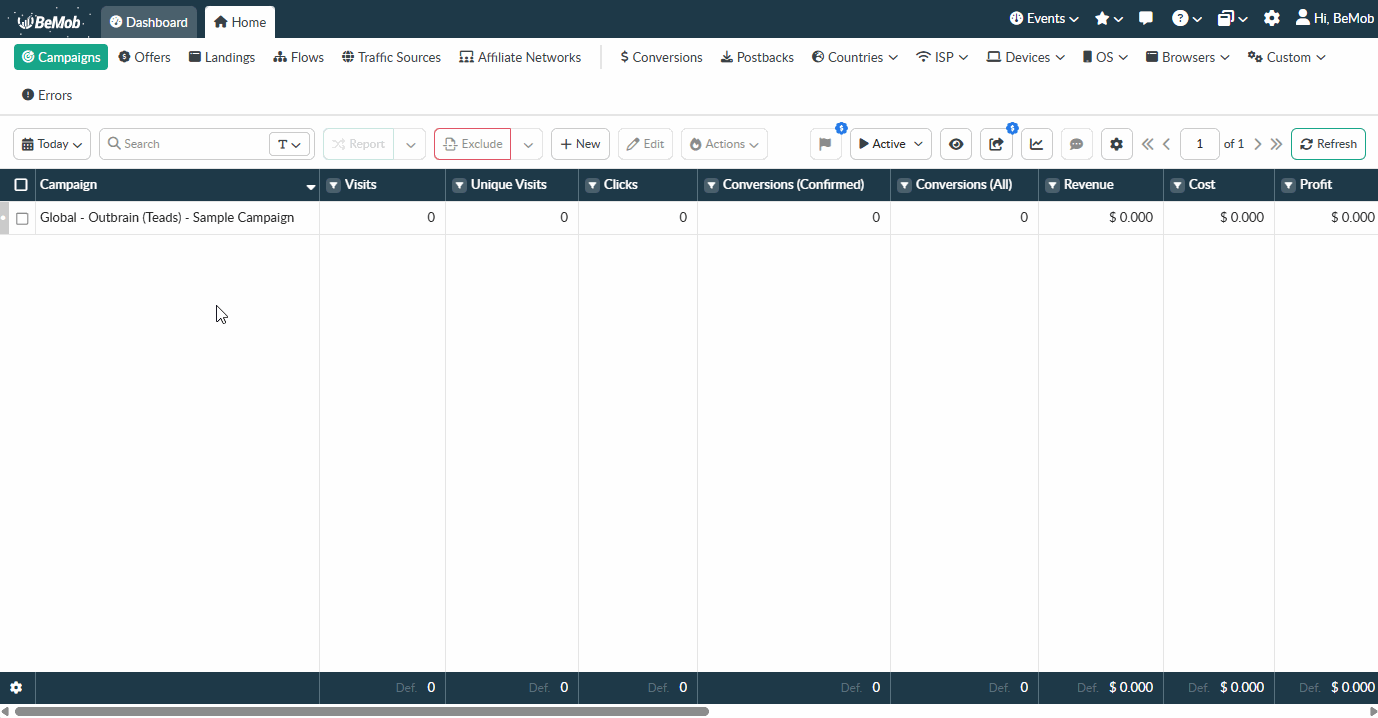Open the chart view icon
Screen dimensions: 1378x718
(1037, 144)
